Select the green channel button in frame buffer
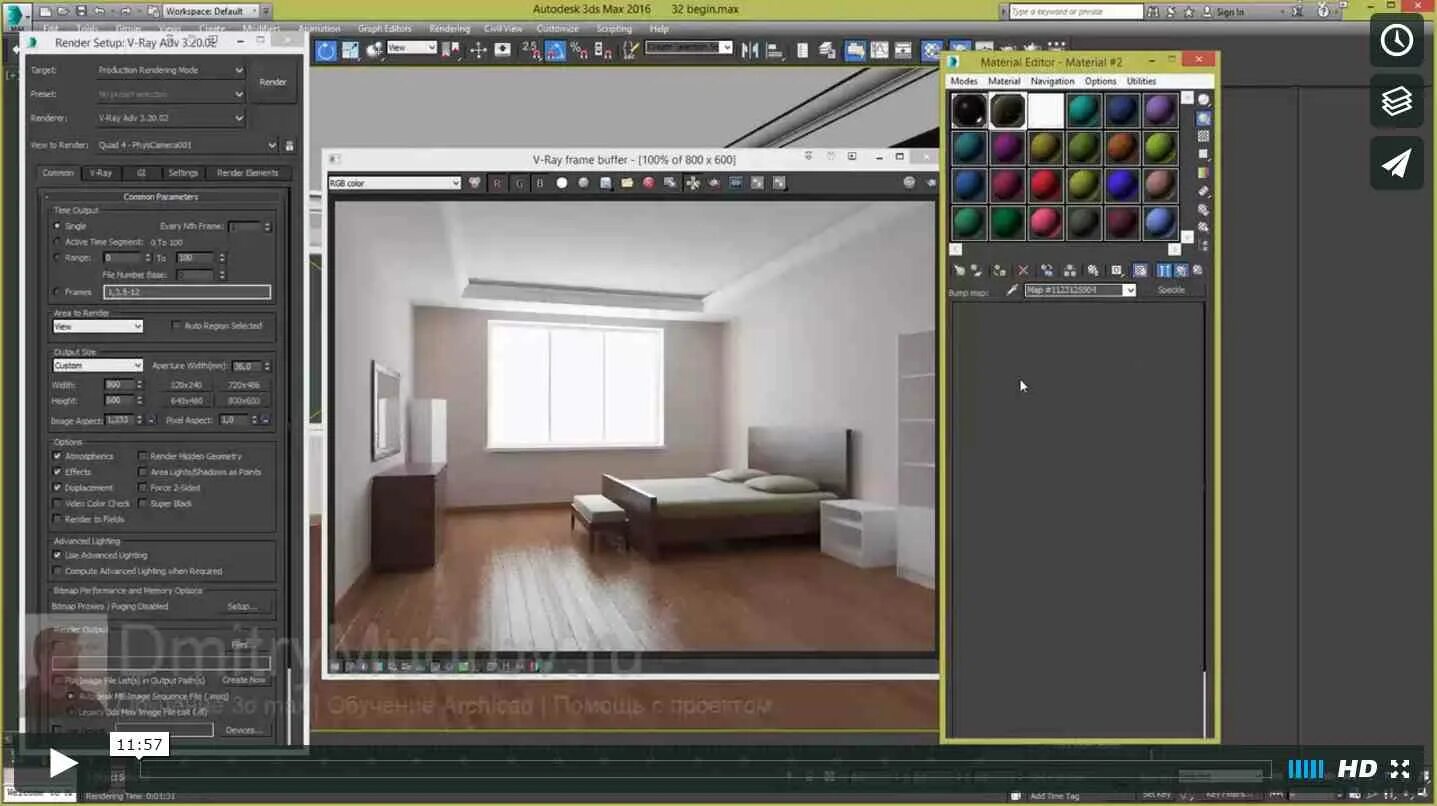Screen dimensions: 1437x806 pos(519,183)
